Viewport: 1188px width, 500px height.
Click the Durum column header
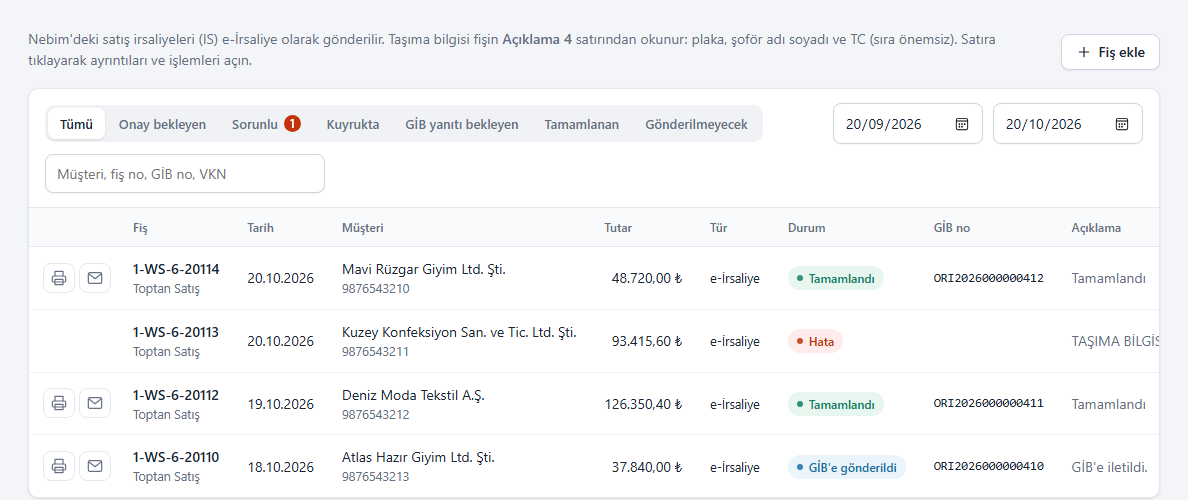click(806, 227)
